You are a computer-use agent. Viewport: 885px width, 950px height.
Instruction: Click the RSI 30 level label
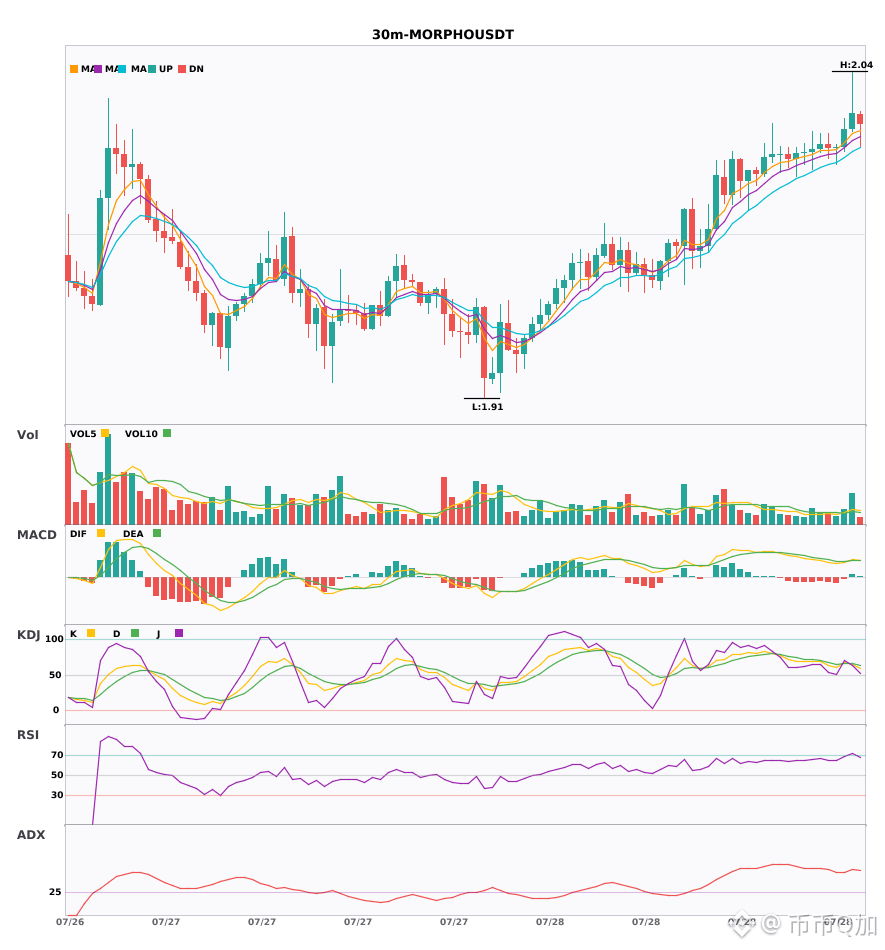[x=57, y=795]
